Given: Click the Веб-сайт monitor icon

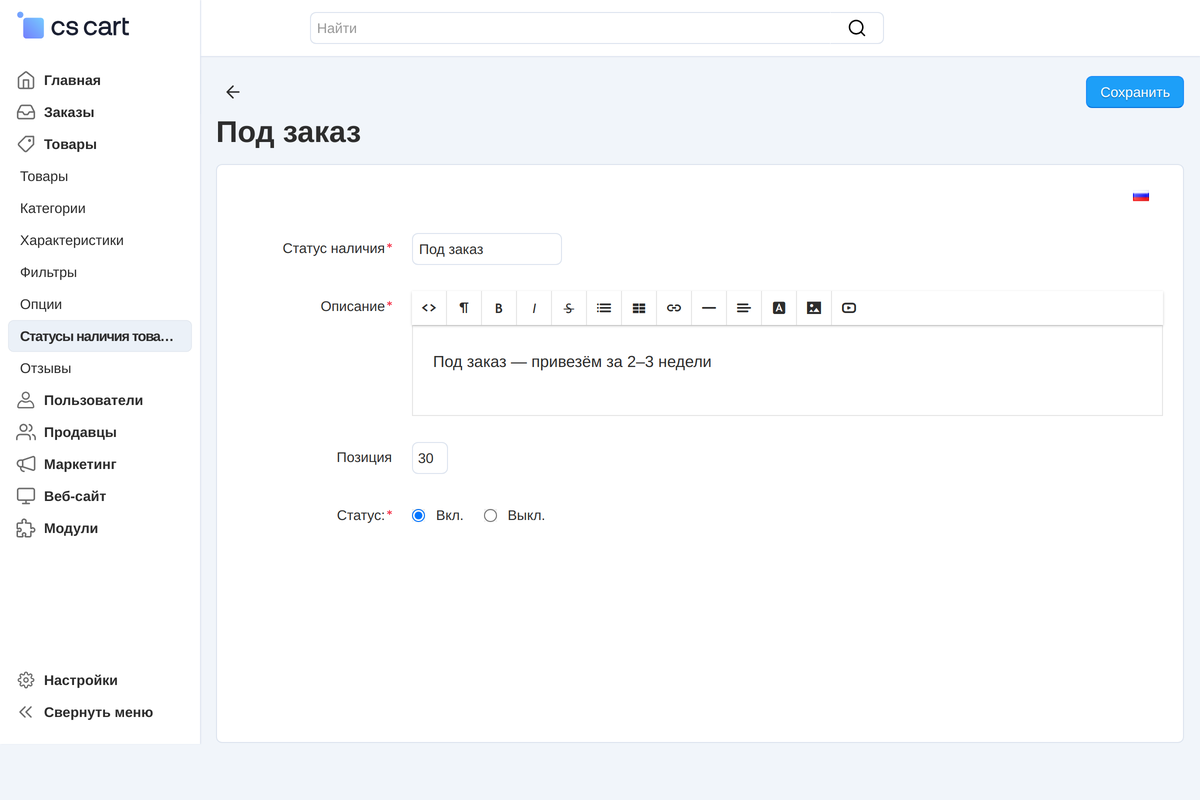Looking at the screenshot, I should click(26, 496).
